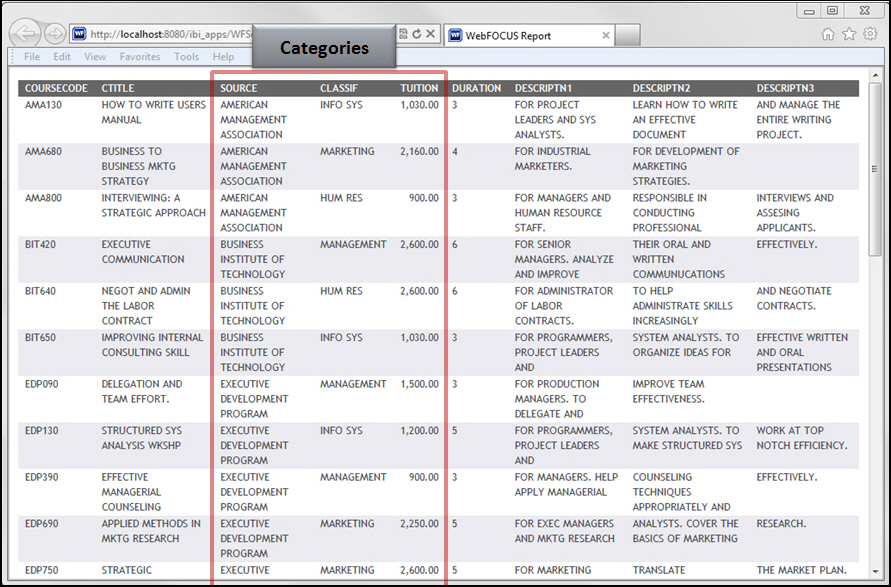The image size is (891, 587).
Task: Open the File menu
Action: 30,57
